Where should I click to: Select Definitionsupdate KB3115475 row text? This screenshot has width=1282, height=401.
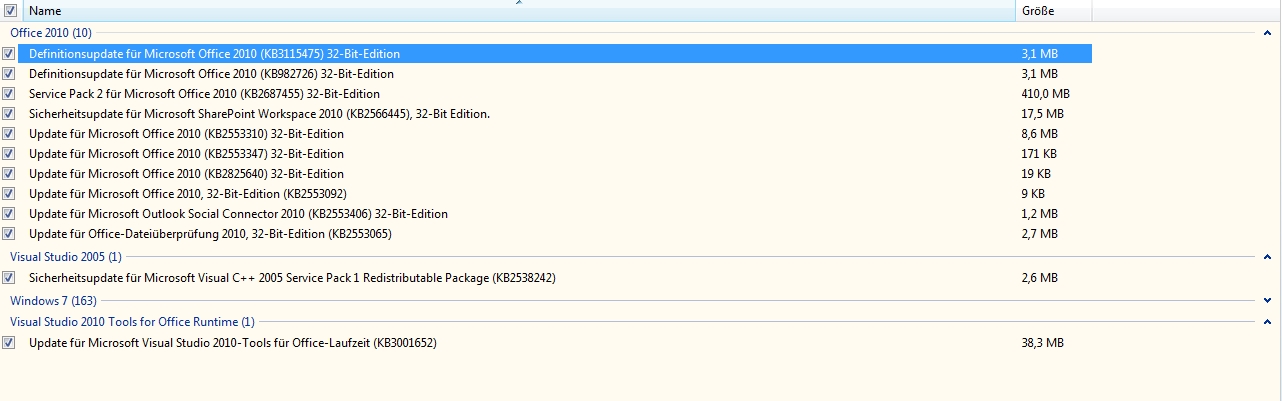(214, 54)
